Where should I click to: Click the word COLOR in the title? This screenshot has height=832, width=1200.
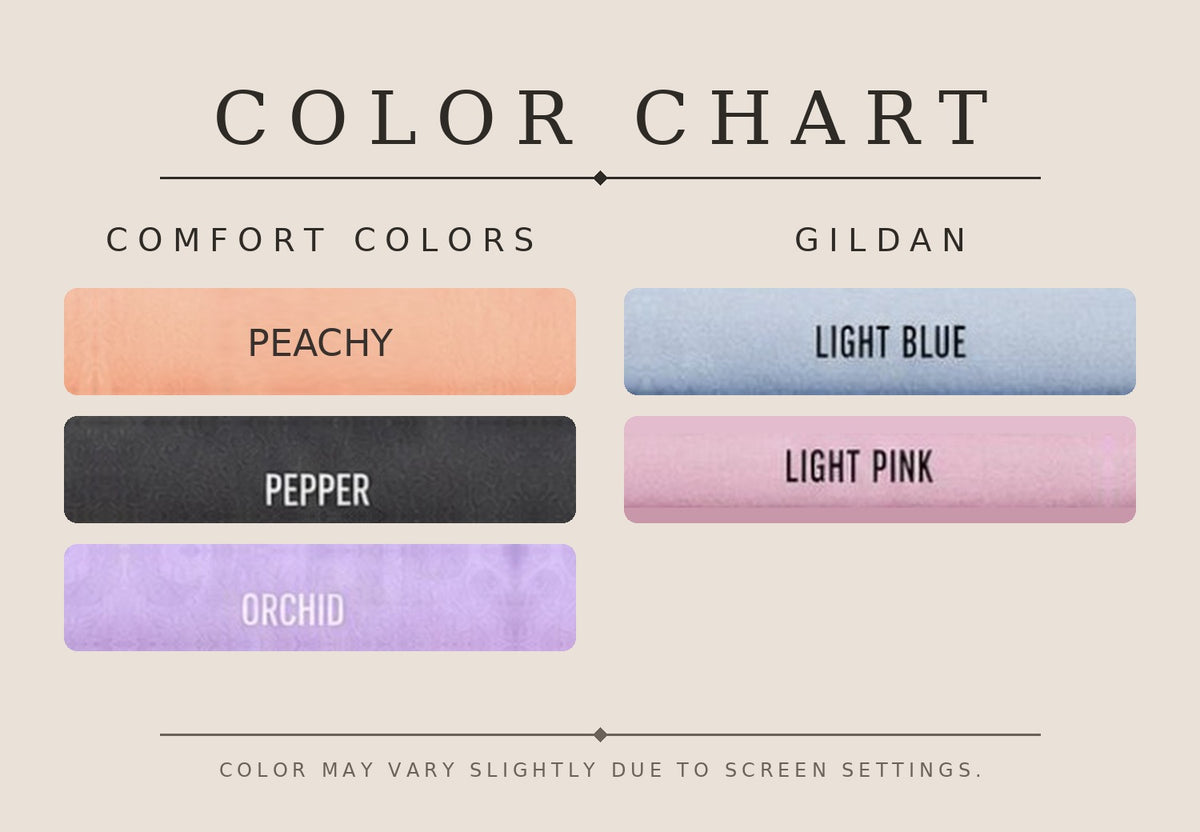pyautogui.click(x=395, y=118)
